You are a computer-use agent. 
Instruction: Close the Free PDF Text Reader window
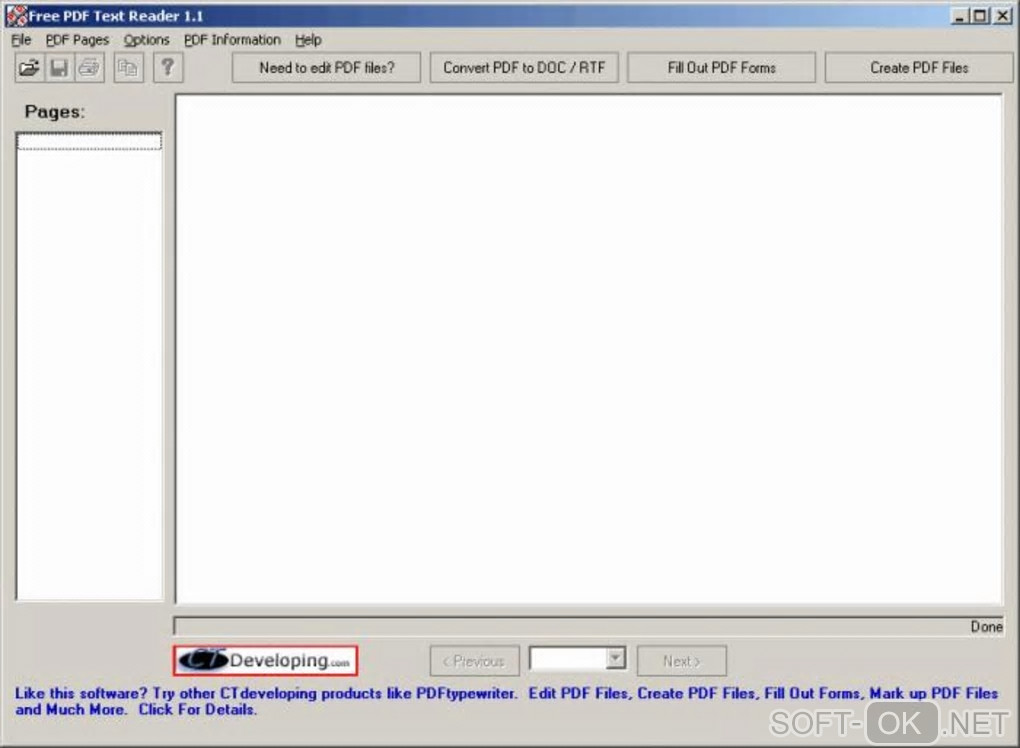point(1002,16)
